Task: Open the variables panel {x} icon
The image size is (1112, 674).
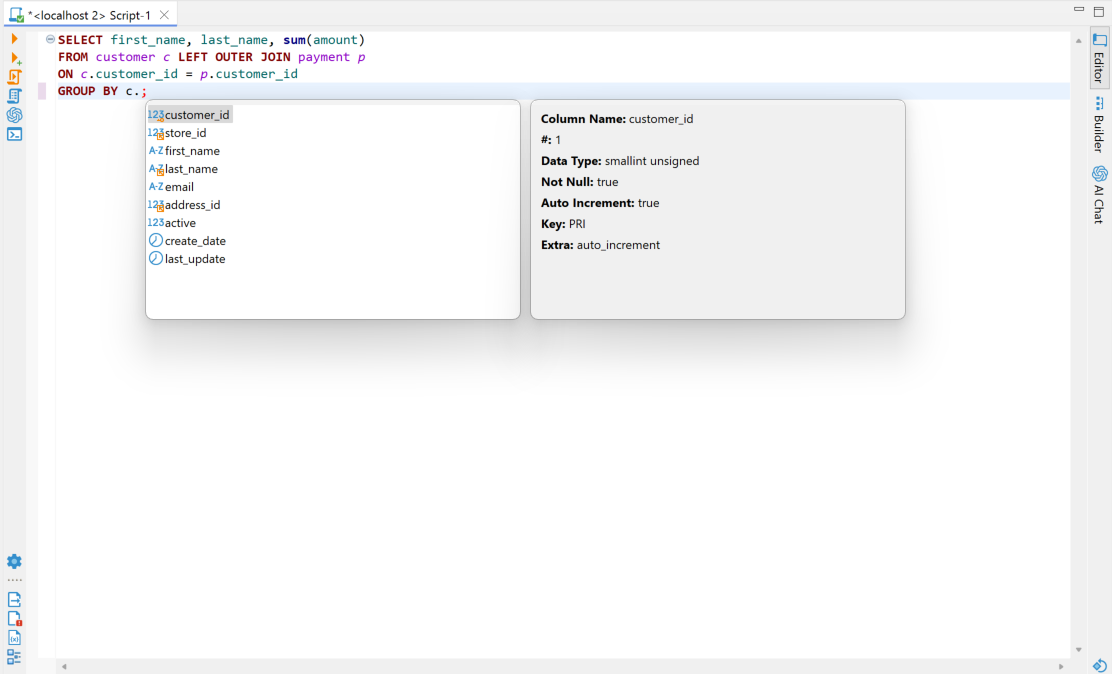Action: coord(14,638)
